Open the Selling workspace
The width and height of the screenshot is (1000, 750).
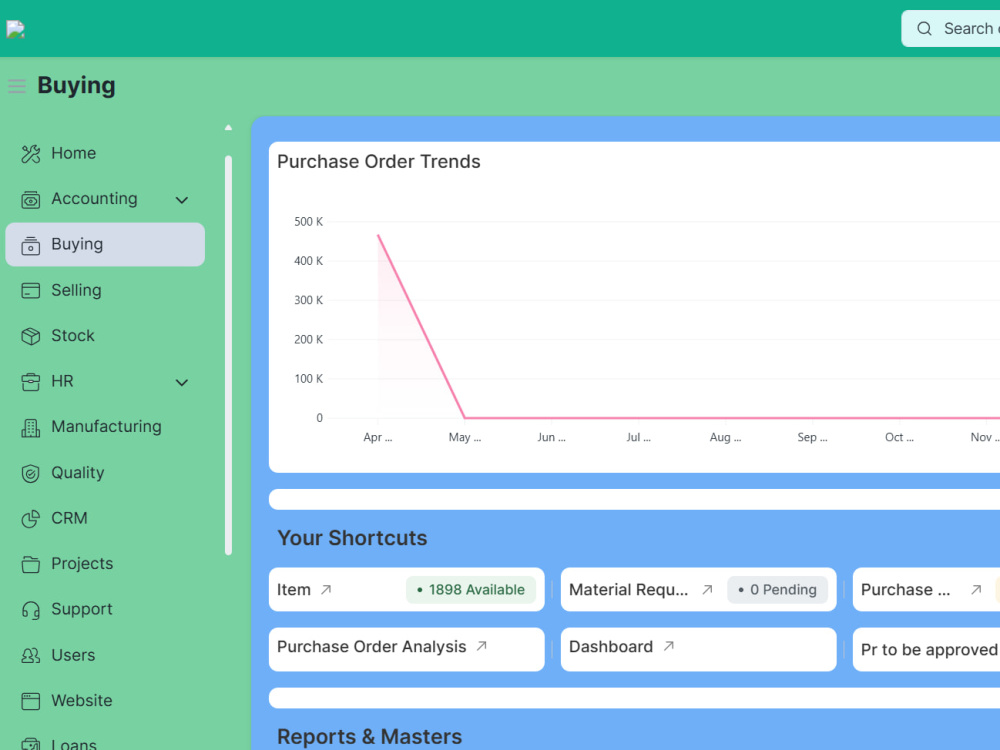(105, 291)
